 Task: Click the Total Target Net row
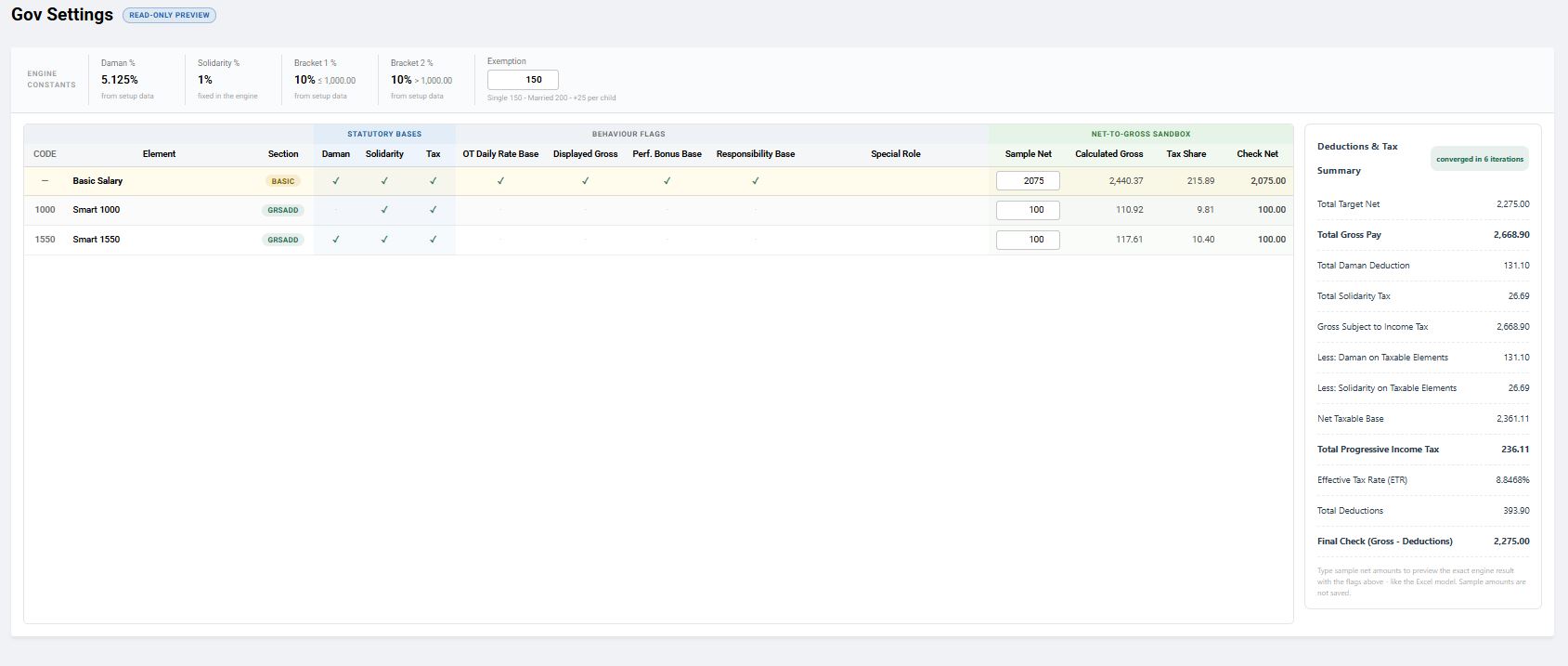click(x=1423, y=204)
